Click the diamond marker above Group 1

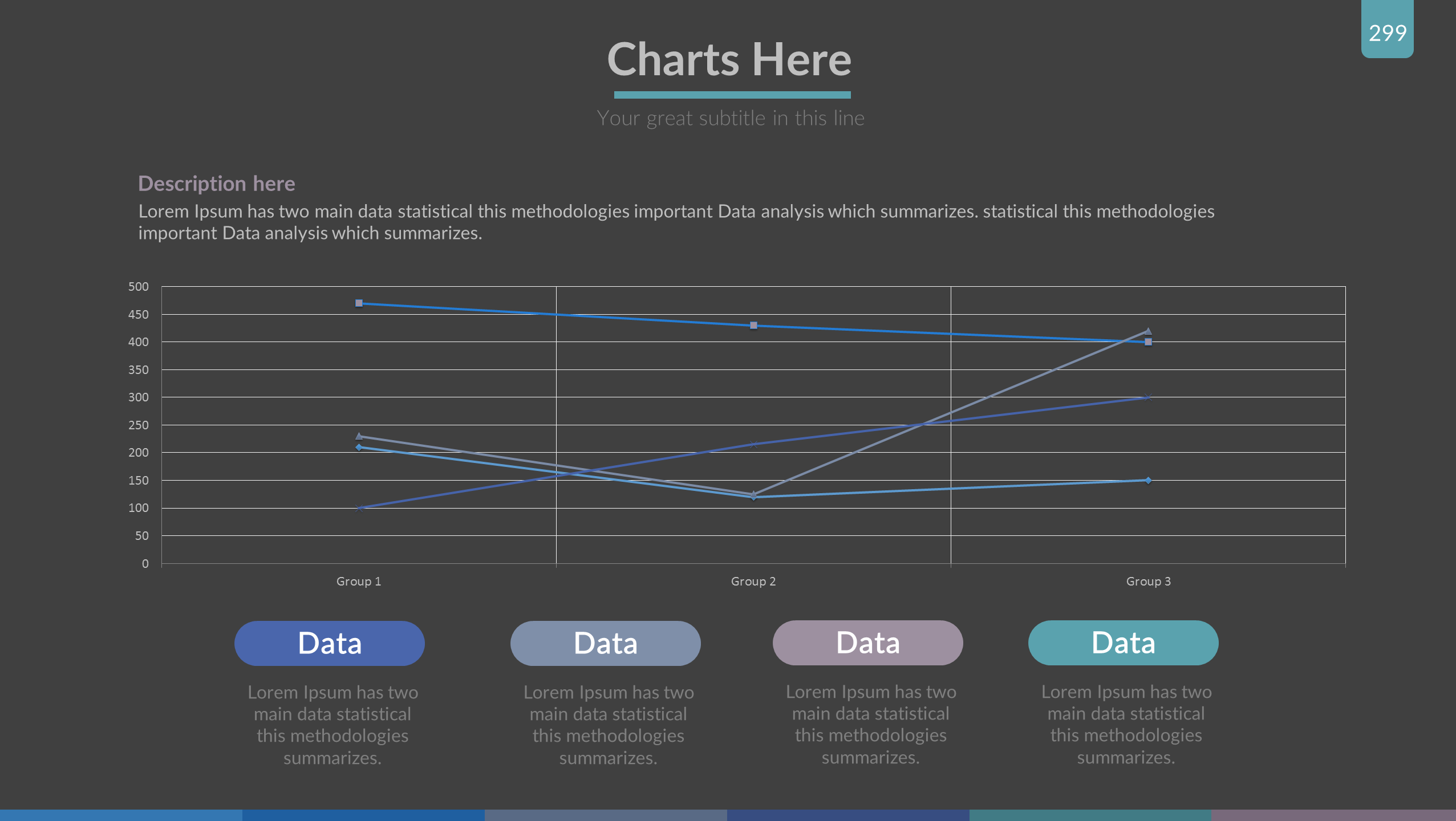[359, 448]
